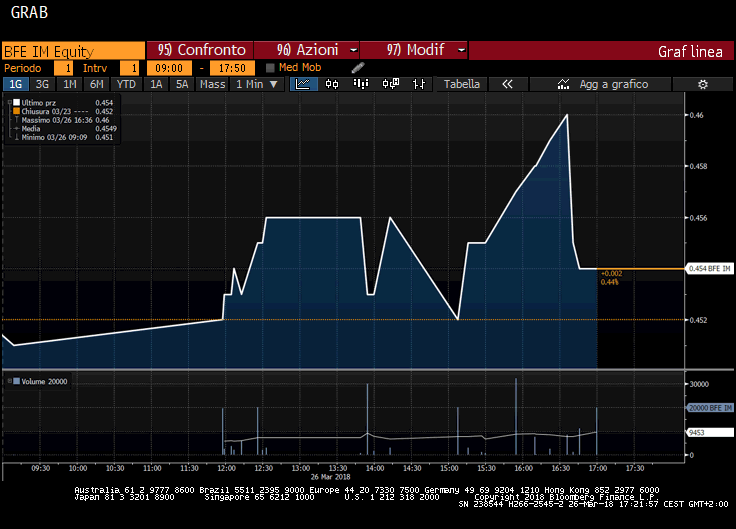Click the pencil annotation icon

pos(358,67)
